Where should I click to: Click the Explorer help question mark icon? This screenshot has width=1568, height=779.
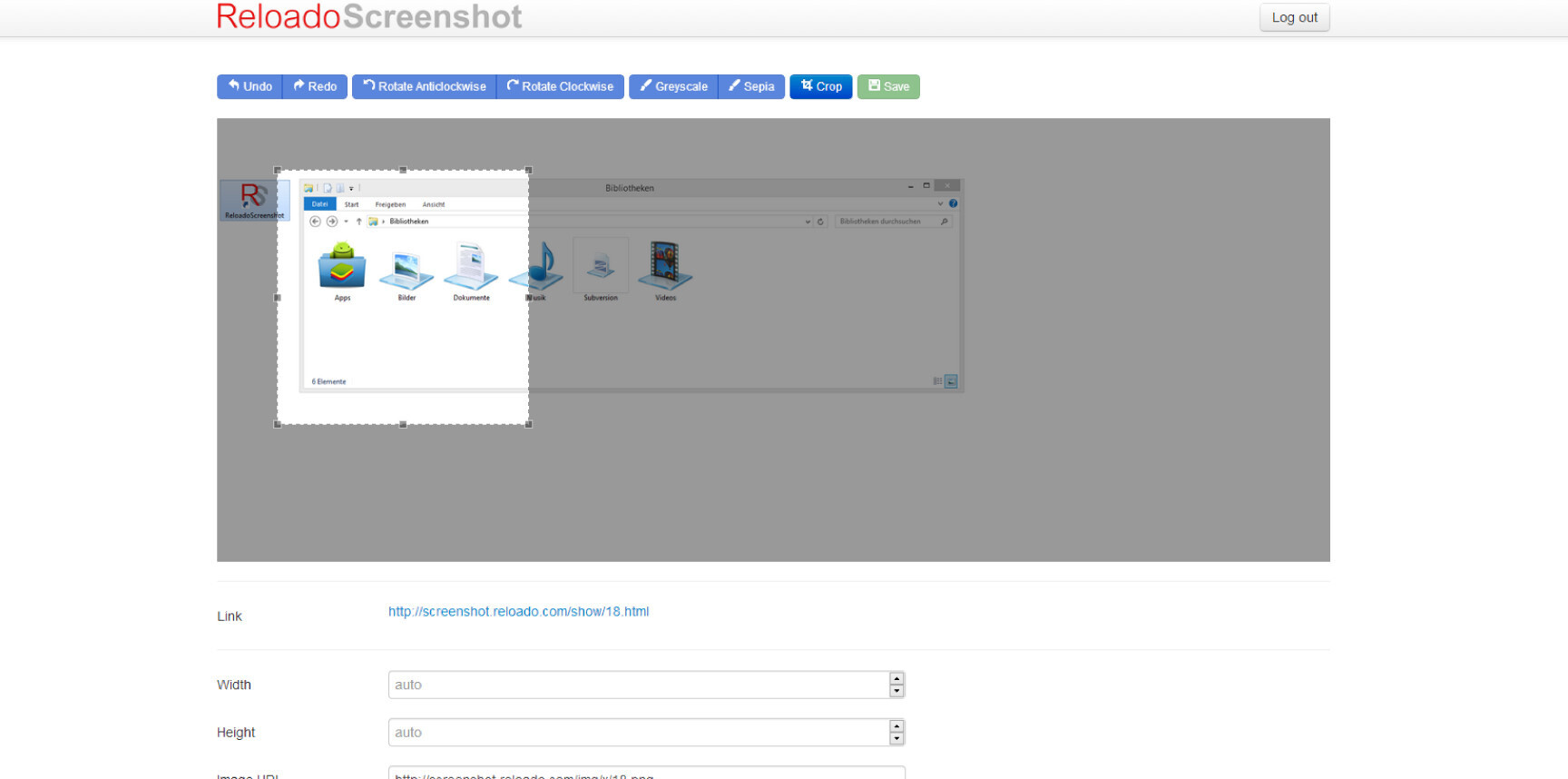point(953,203)
